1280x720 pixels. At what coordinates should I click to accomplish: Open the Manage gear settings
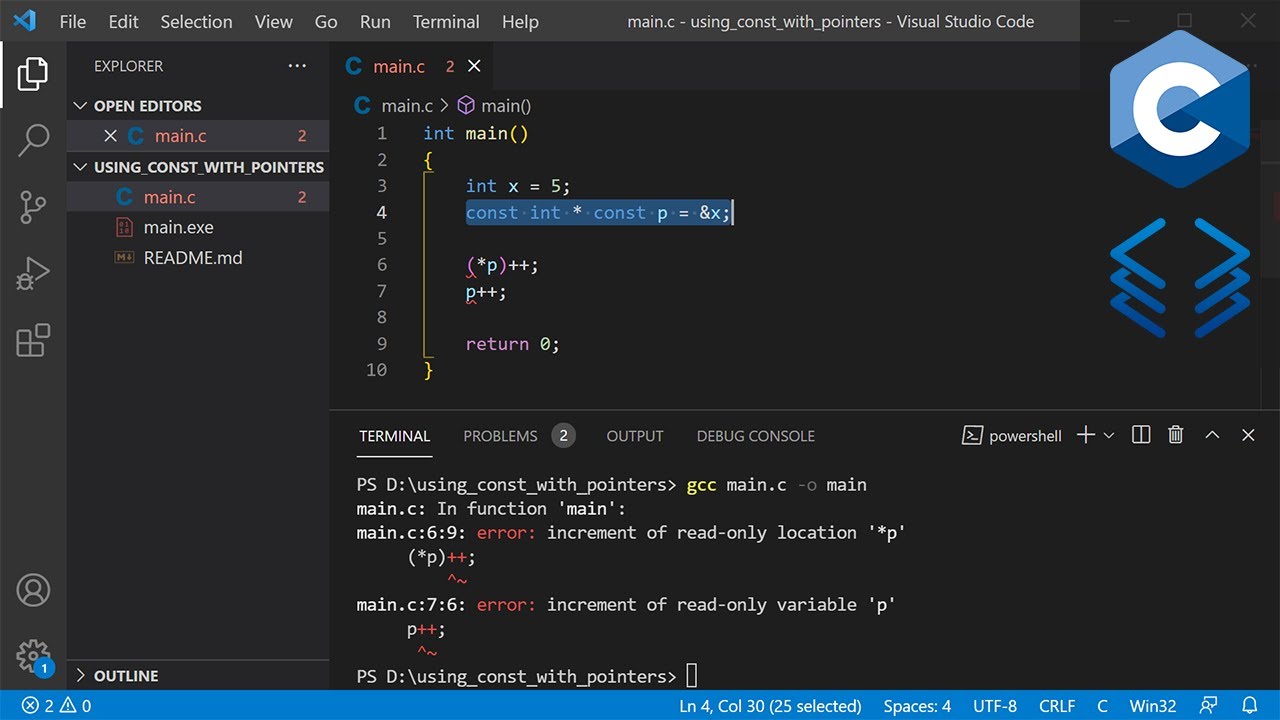pos(33,655)
